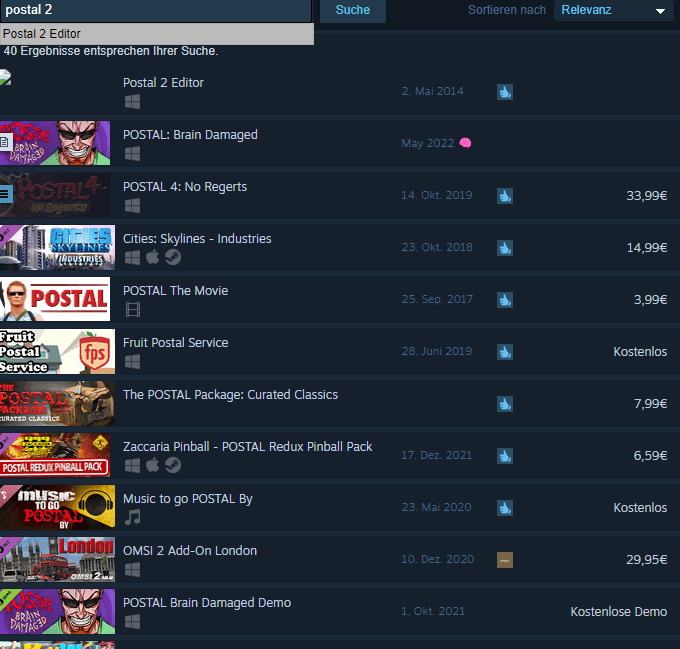Viewport: 680px width, 649px height.
Task: Click the pink brain icon next to May 2022
Action: click(x=465, y=143)
